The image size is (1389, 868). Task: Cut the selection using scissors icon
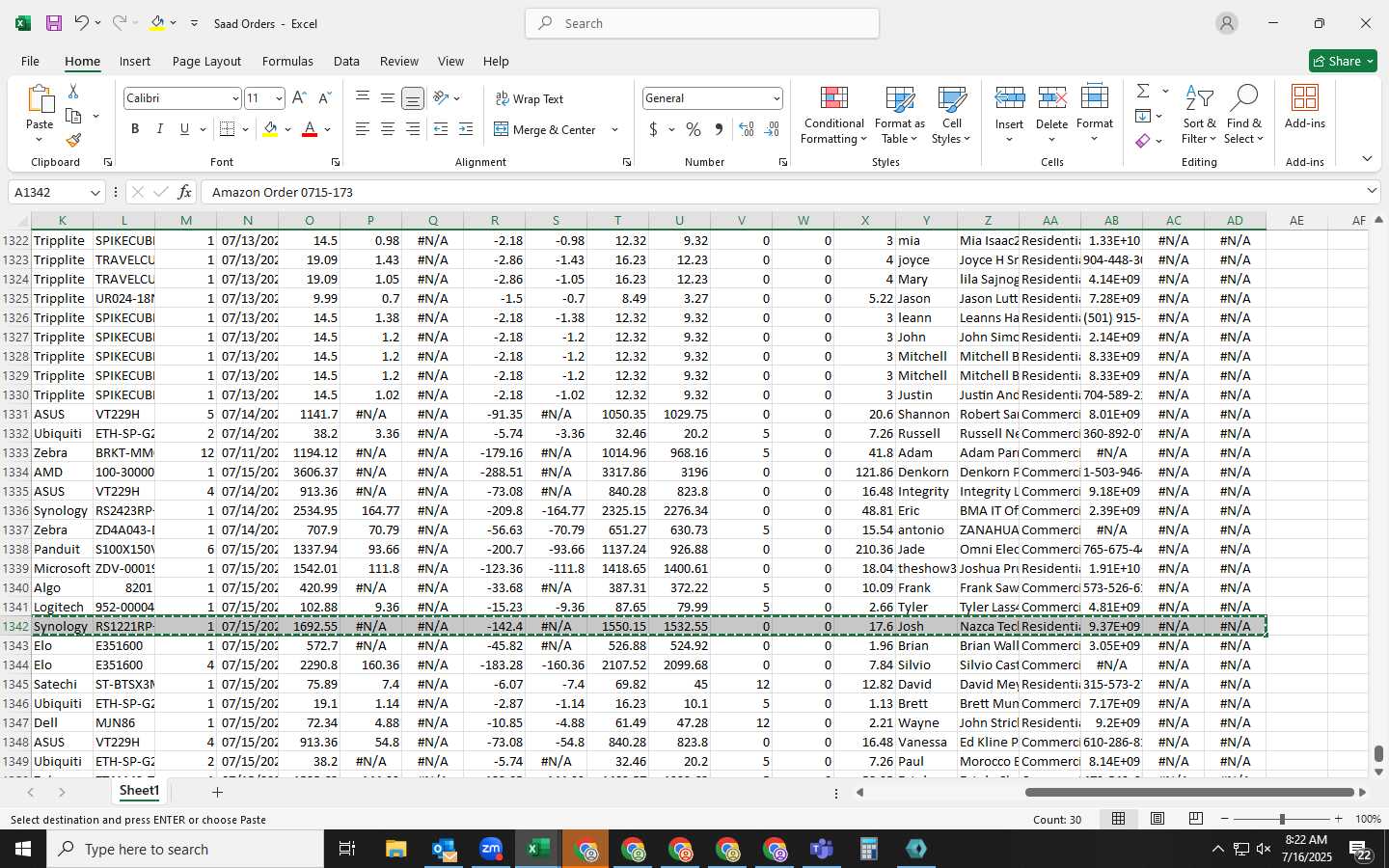coord(73,92)
